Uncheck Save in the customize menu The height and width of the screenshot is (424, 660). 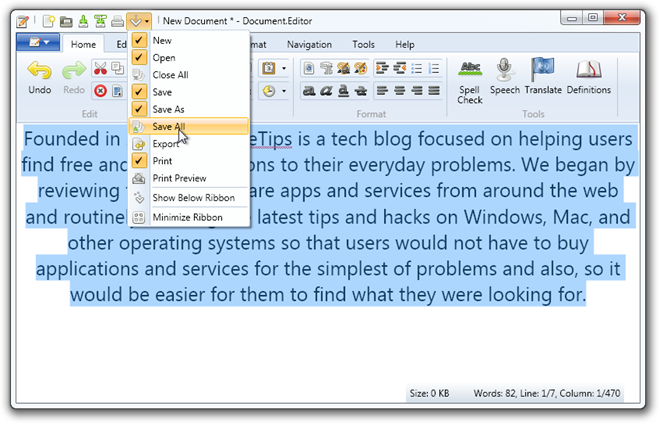[x=189, y=92]
